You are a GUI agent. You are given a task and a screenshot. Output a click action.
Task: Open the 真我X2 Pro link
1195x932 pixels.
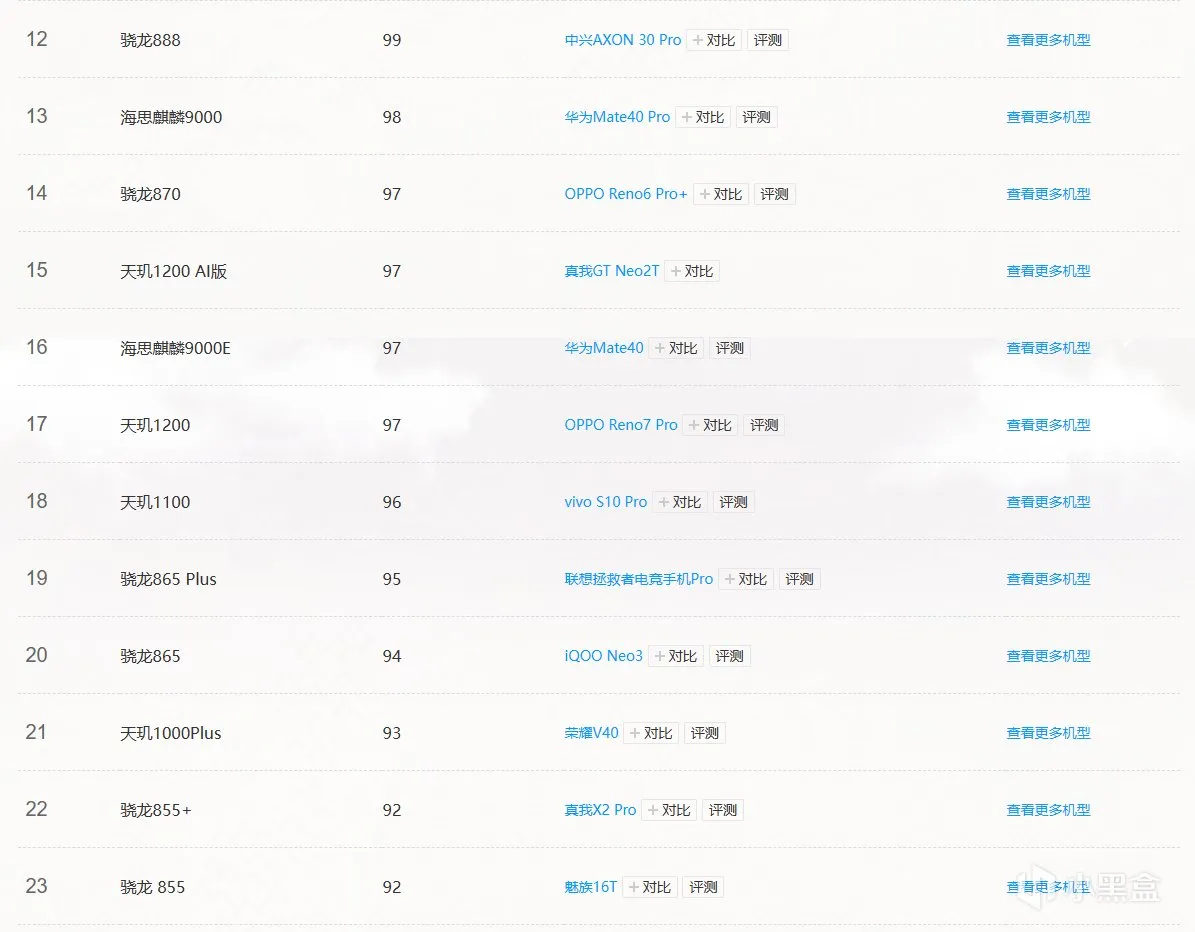[x=601, y=810]
